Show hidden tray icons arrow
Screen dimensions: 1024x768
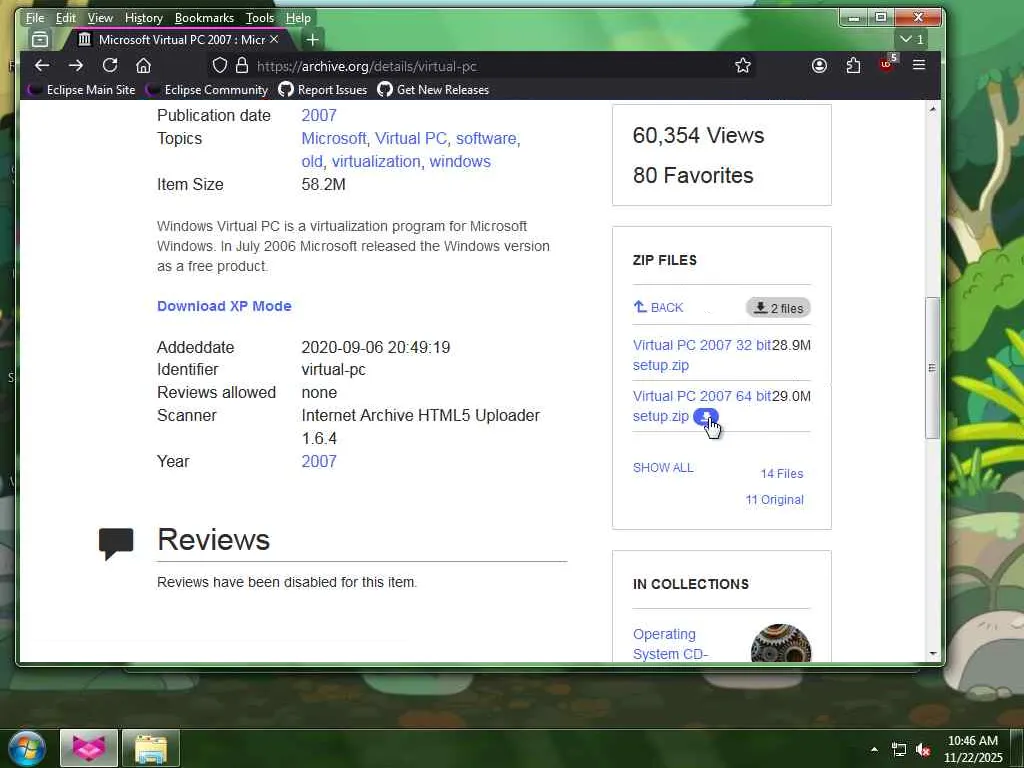tap(874, 749)
